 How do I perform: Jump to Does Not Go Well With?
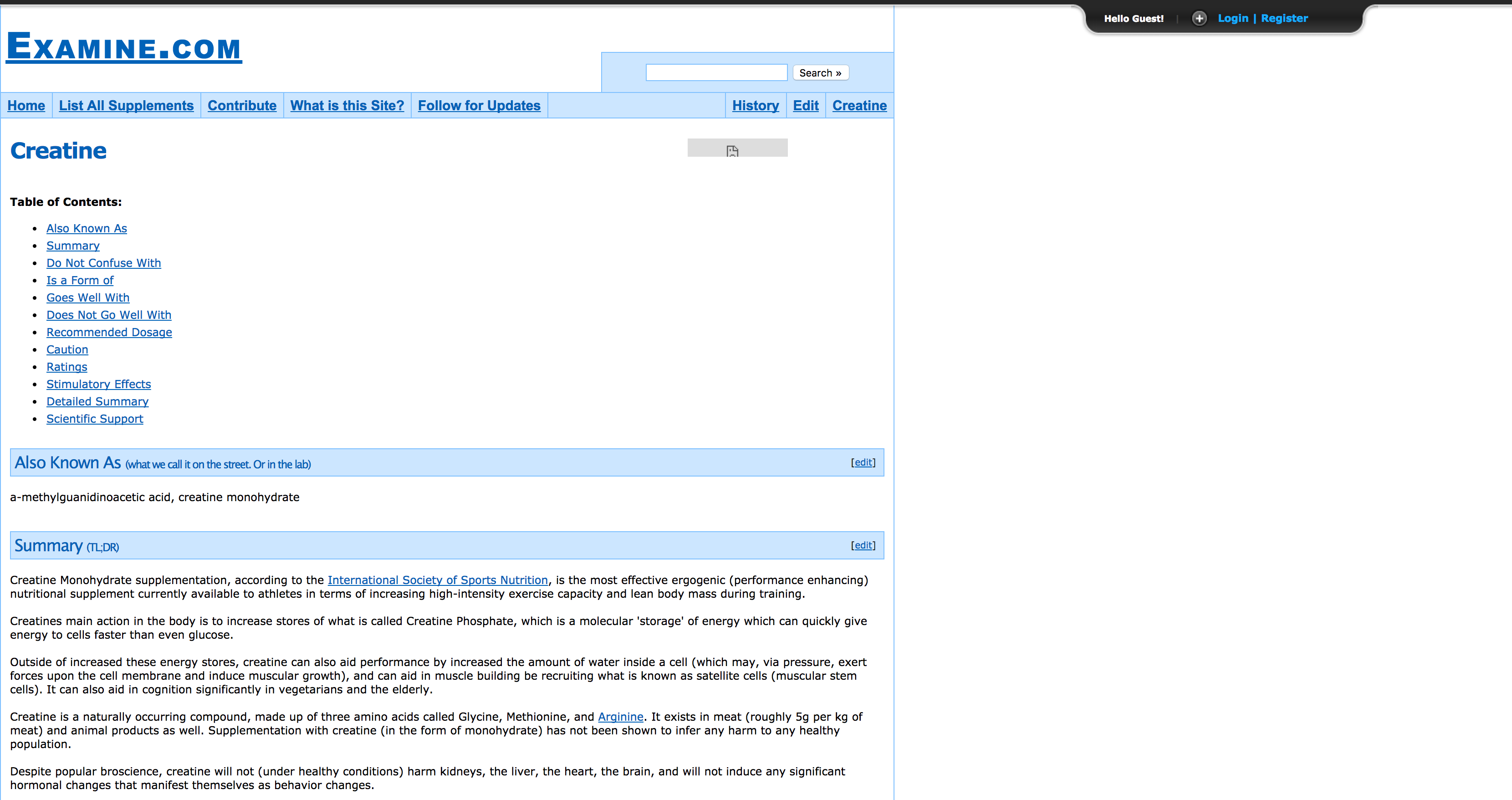click(108, 315)
